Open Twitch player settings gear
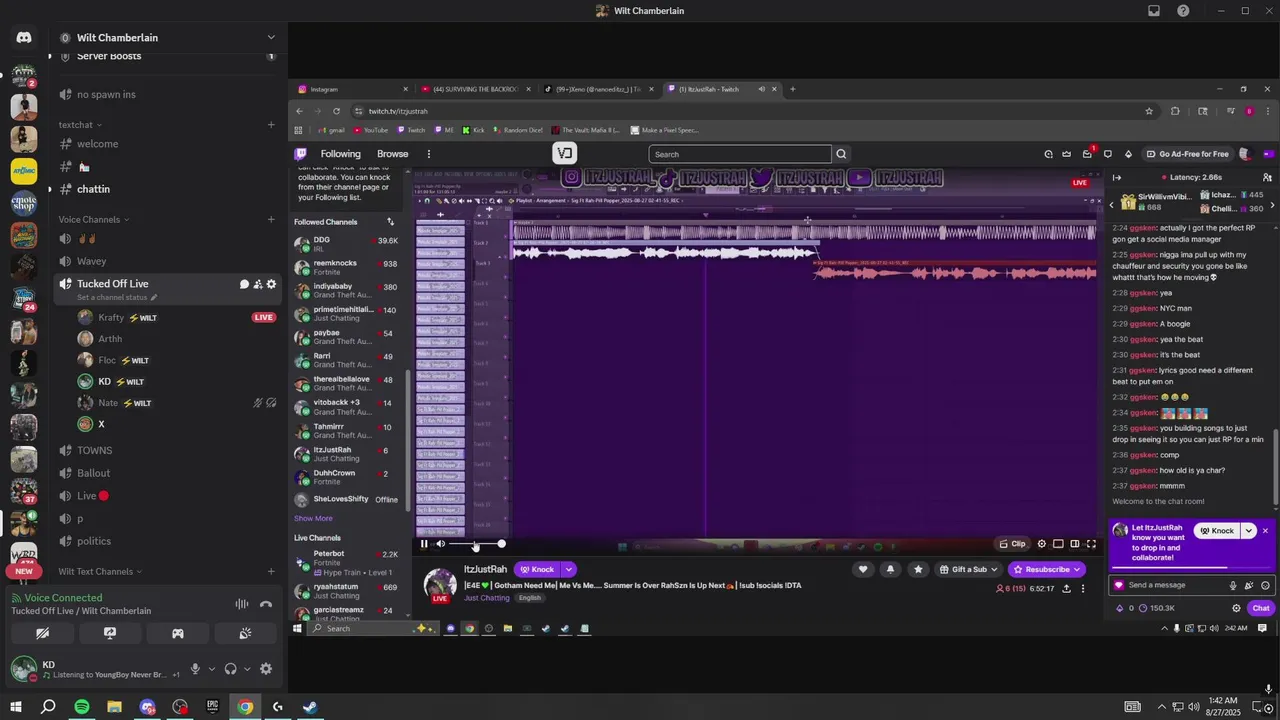1280x720 pixels. (x=1041, y=544)
